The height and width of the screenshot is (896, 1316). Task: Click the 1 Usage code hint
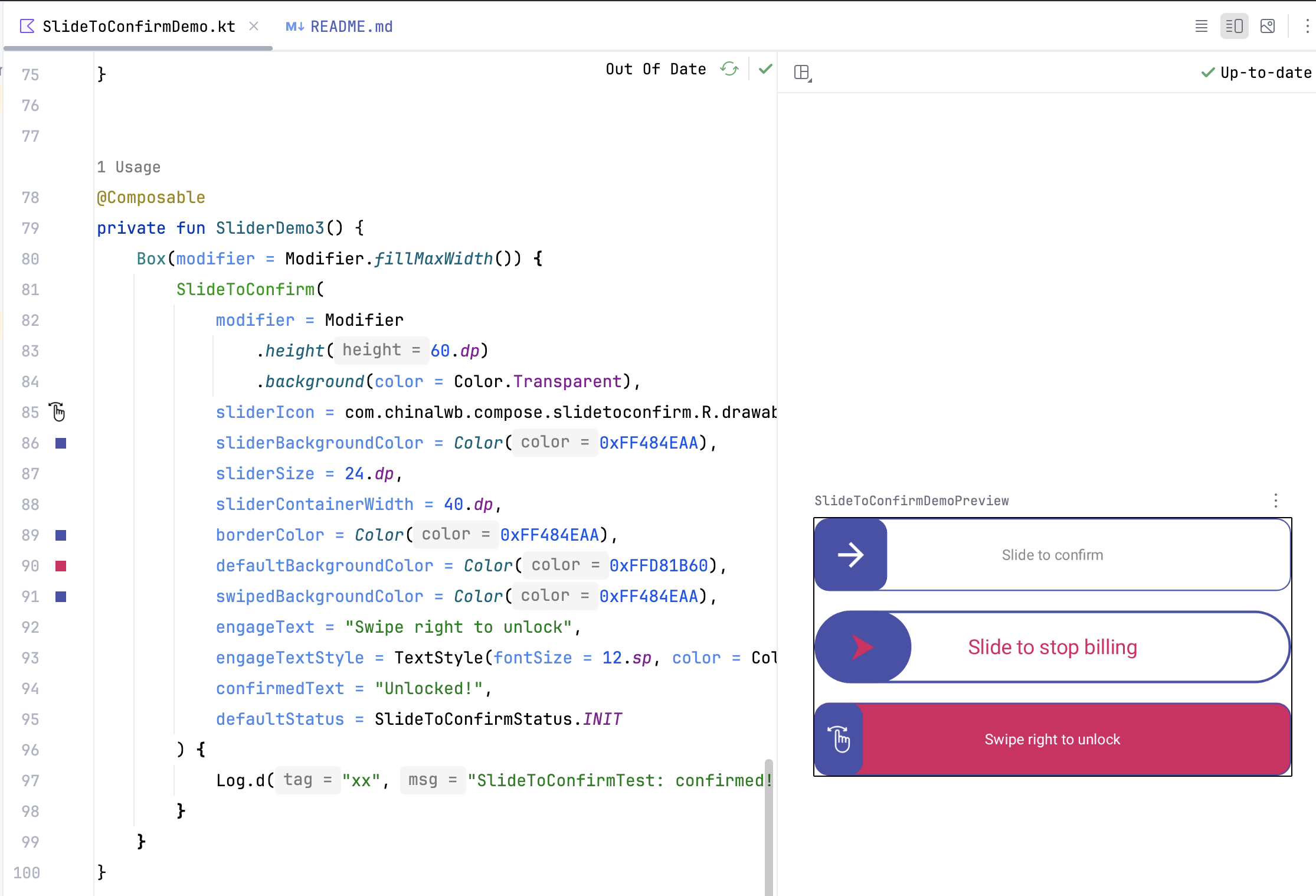pos(129,167)
